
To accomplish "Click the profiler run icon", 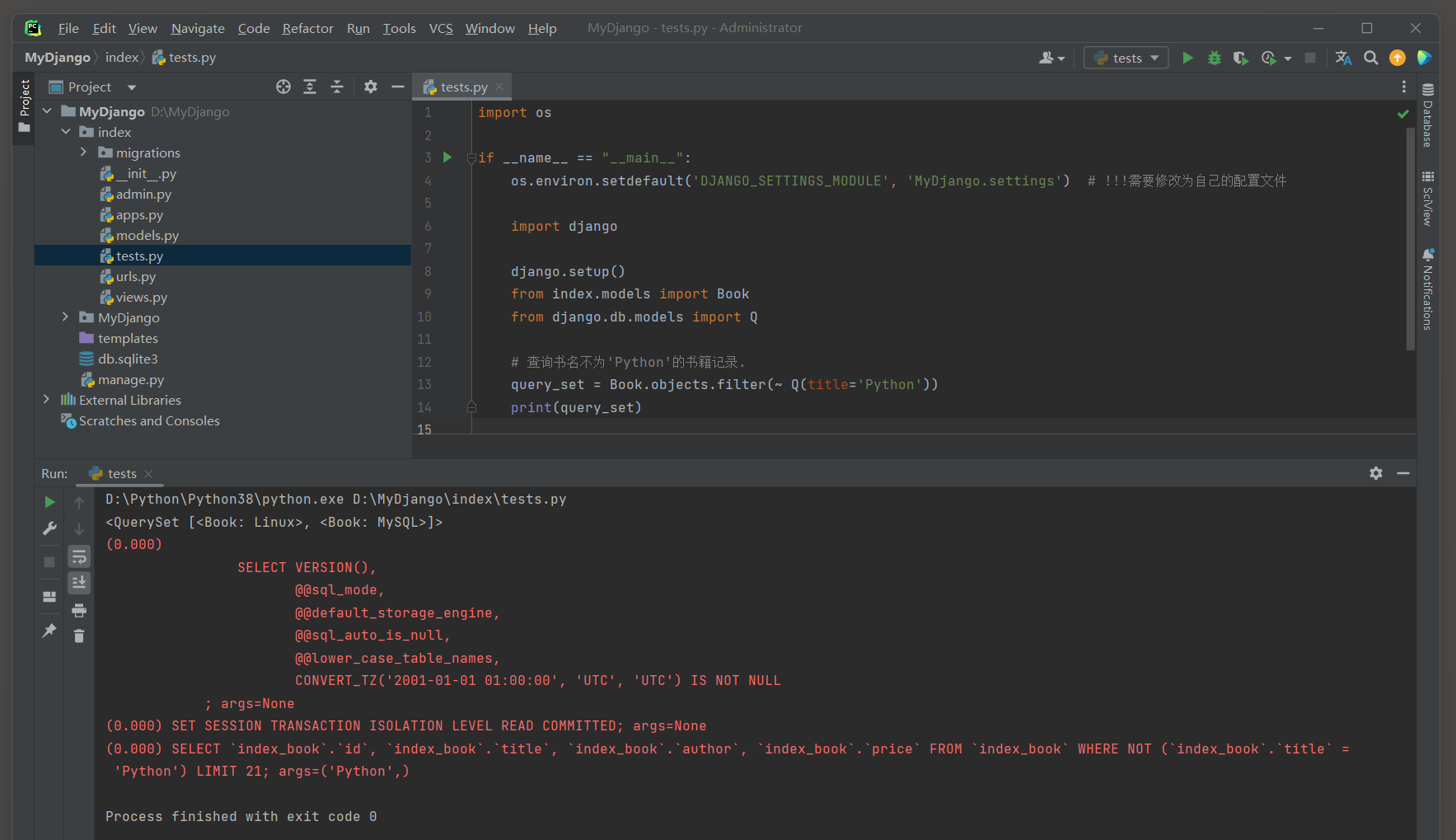I will pos(1269,58).
